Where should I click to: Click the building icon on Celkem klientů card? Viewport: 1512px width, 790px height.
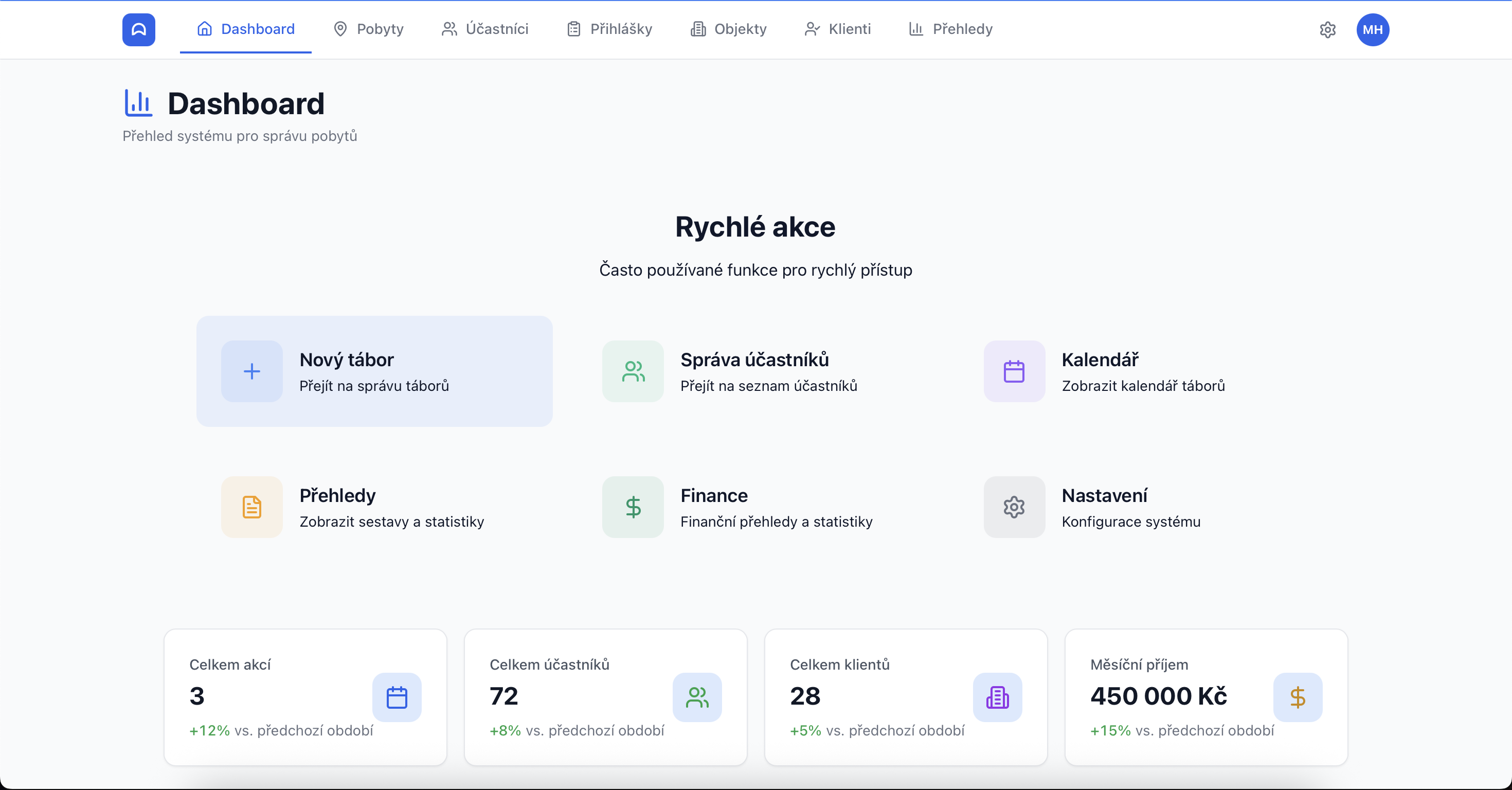998,698
